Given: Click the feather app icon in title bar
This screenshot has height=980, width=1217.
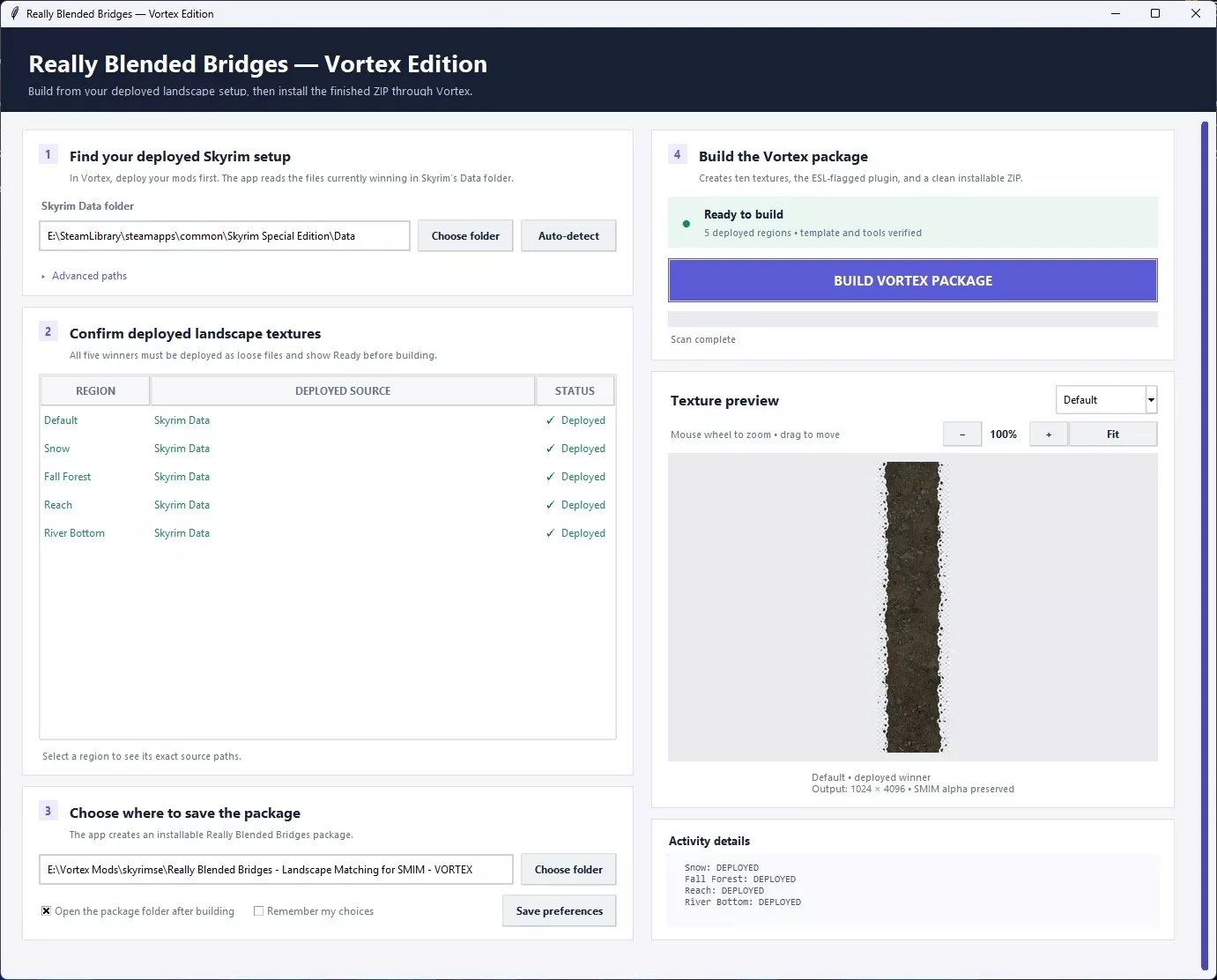Looking at the screenshot, I should tap(14, 13).
